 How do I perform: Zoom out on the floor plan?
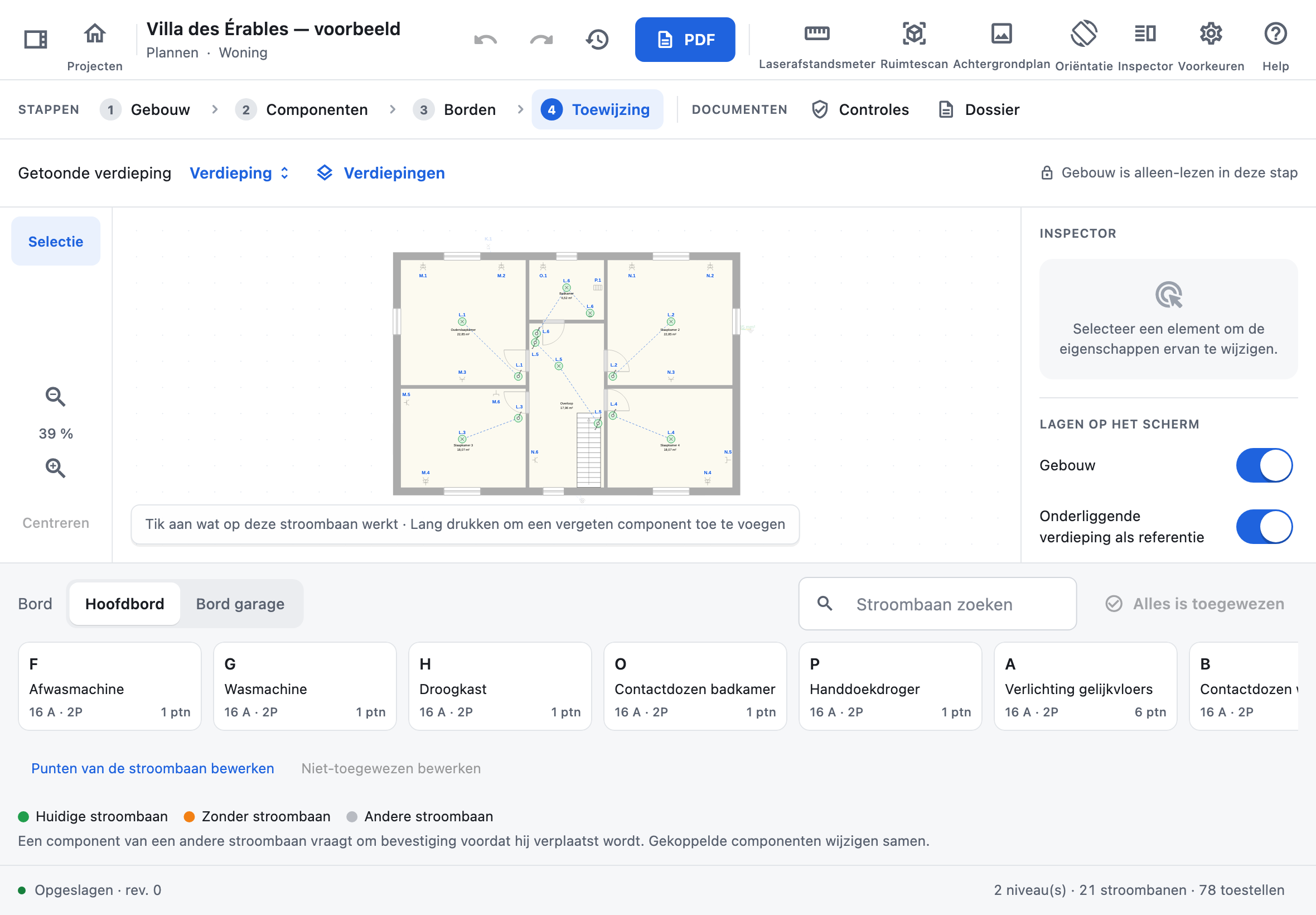[x=56, y=396]
